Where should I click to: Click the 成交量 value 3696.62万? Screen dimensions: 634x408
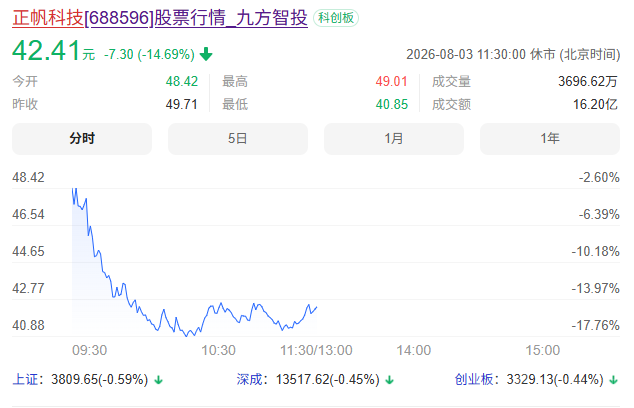588,82
